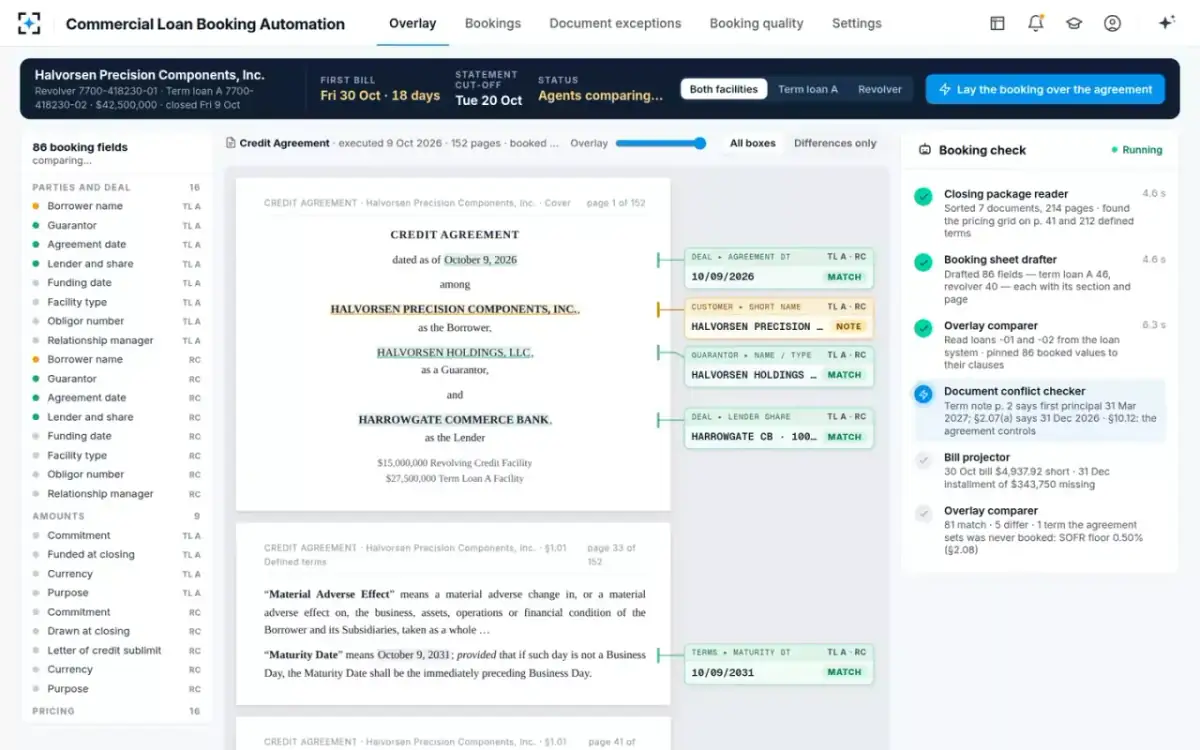Click highlighted HARROWGATE COMMERCE BANK
Viewport: 1200px width, 750px height.
455,419
